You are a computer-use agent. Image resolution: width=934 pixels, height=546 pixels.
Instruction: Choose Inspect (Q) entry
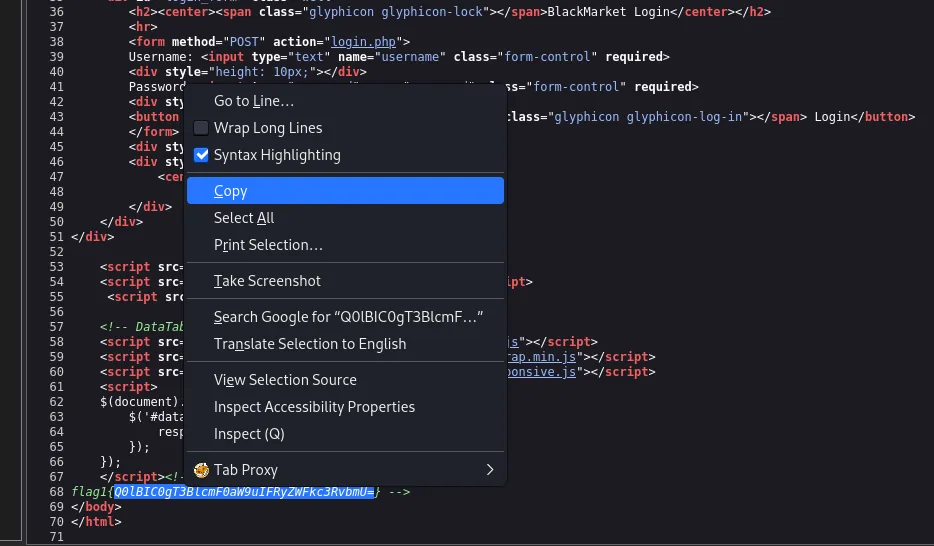[345, 434]
